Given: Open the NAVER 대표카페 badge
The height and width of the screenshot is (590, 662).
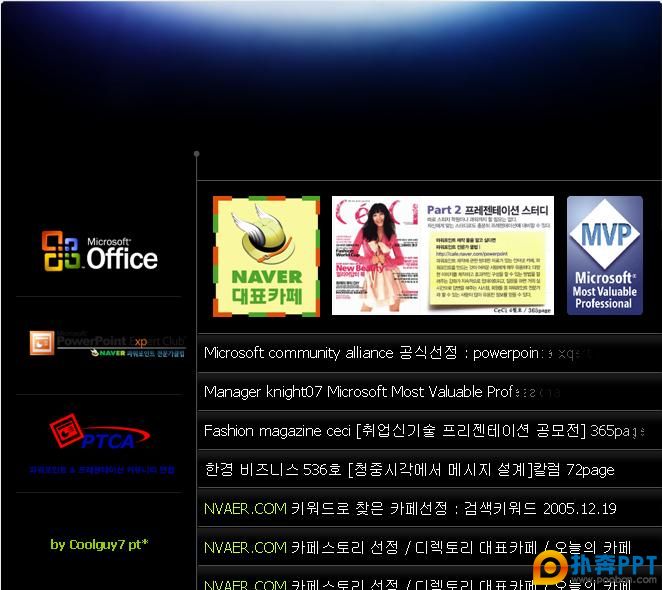Looking at the screenshot, I should click(x=266, y=256).
